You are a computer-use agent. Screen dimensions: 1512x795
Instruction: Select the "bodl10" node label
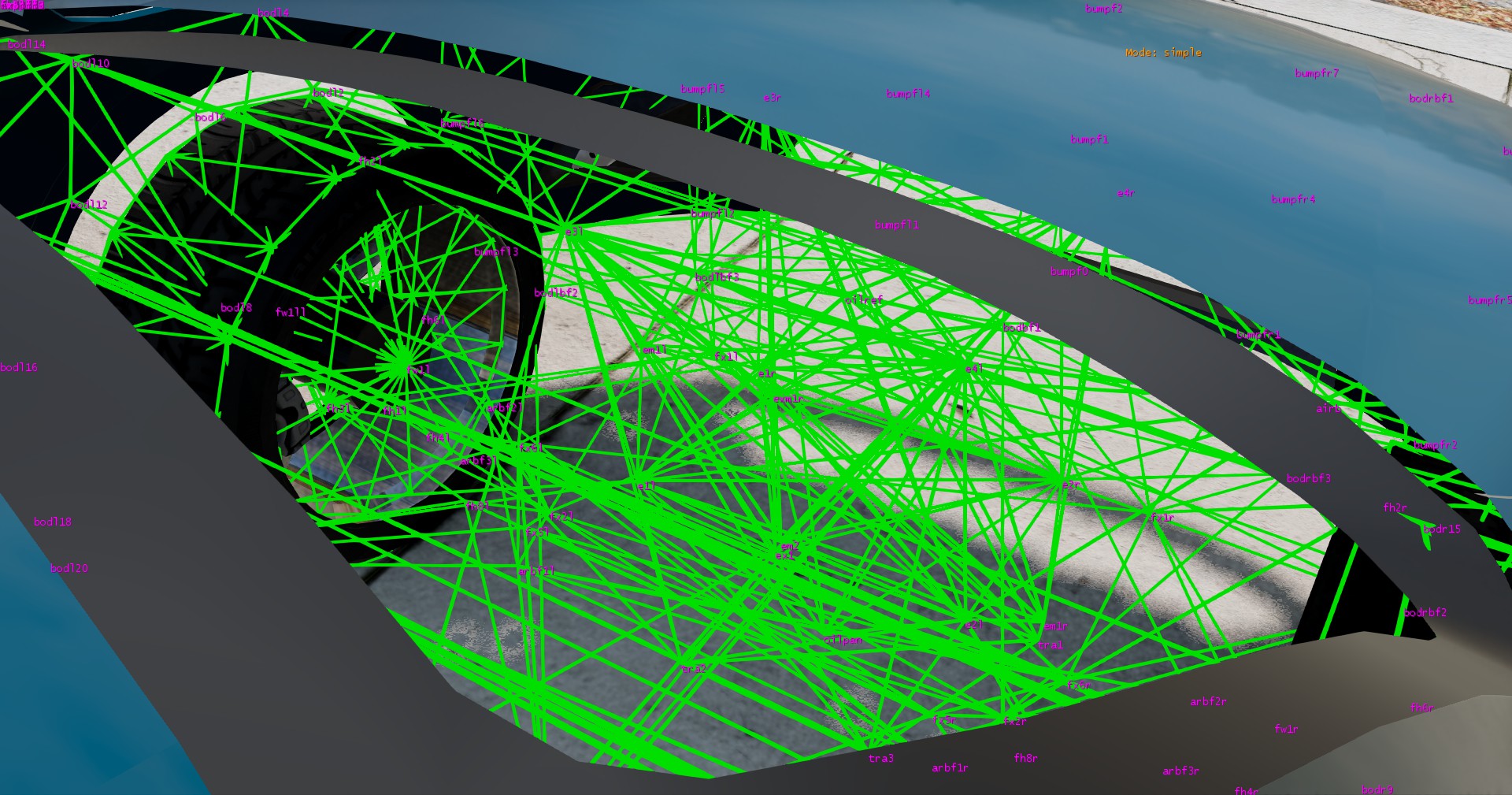pyautogui.click(x=91, y=63)
